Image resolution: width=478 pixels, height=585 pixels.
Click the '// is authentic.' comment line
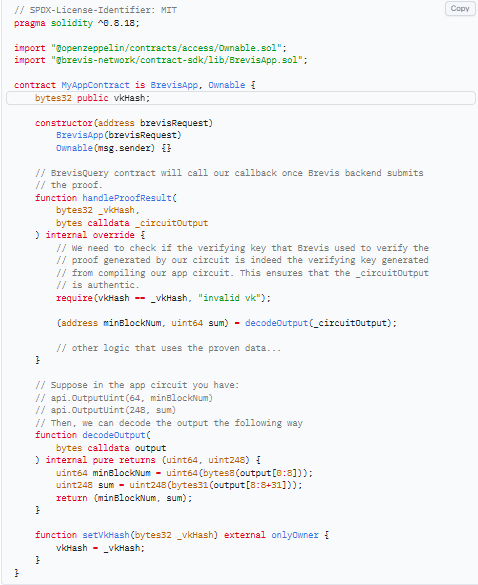tap(98, 285)
